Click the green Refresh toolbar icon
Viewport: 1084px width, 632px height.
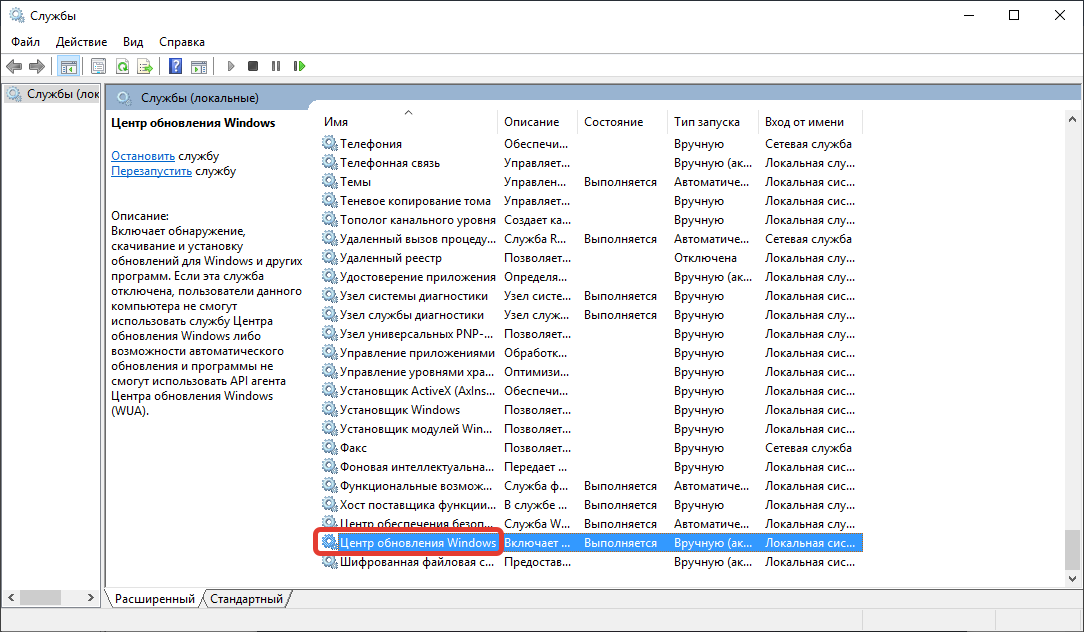point(122,66)
